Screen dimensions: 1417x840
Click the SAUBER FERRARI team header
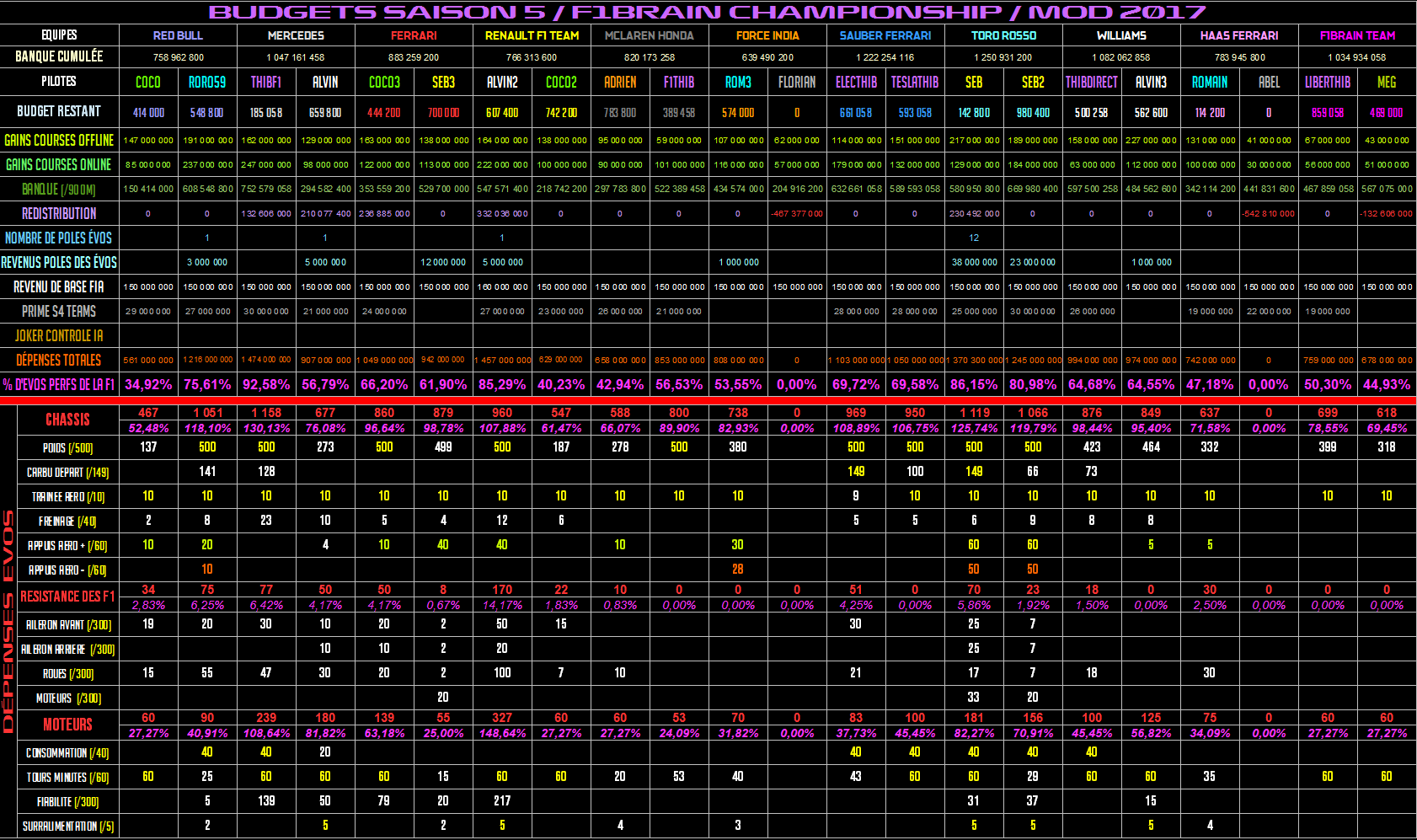(x=885, y=35)
